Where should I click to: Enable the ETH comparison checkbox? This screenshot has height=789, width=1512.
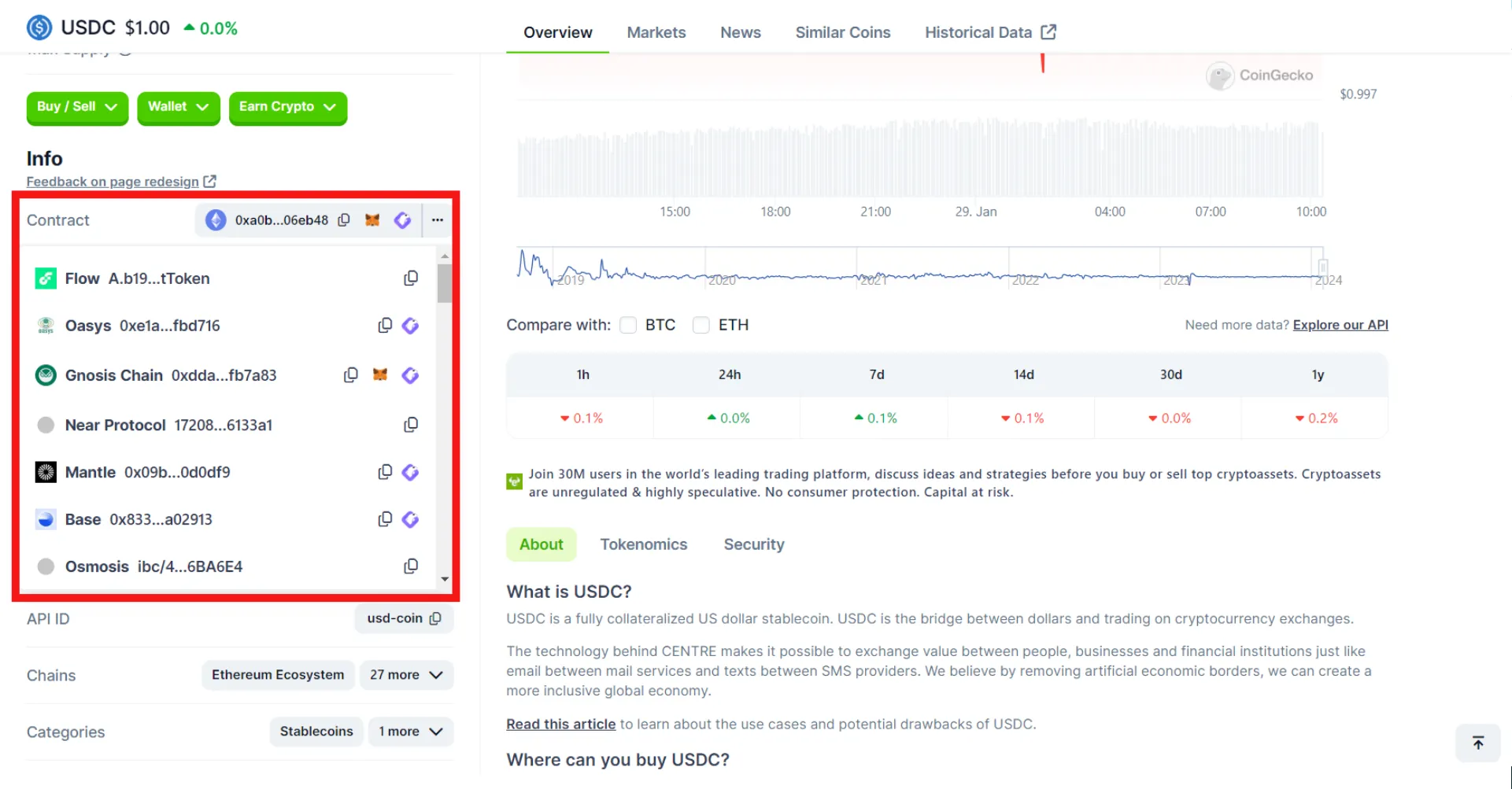click(x=701, y=325)
